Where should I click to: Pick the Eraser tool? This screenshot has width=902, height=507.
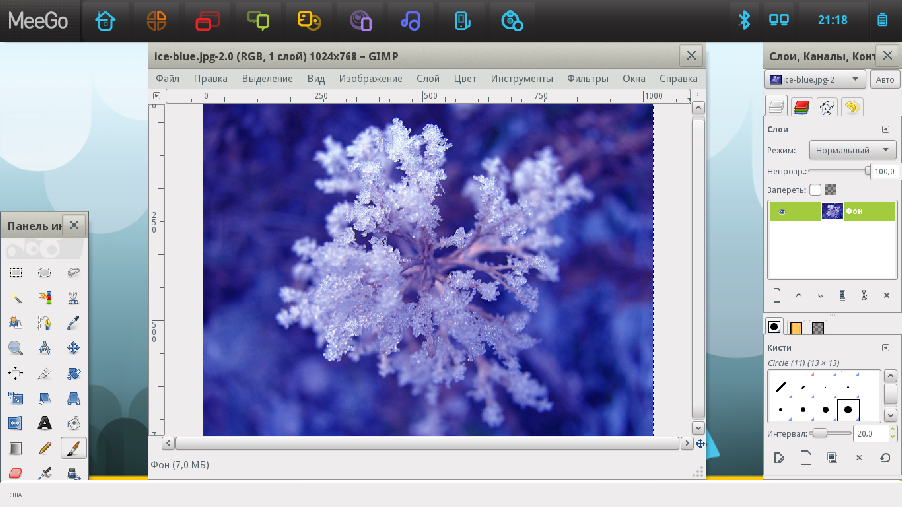[x=16, y=473]
